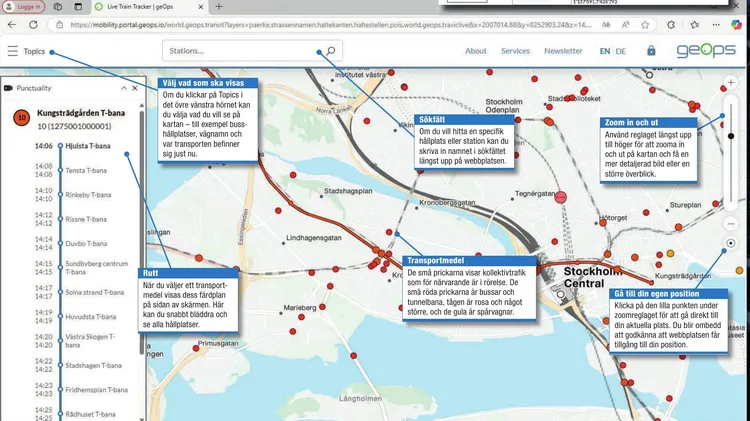Viewport: 750px width, 421px height.
Task: Click the search magnifier icon
Action: click(x=330, y=51)
